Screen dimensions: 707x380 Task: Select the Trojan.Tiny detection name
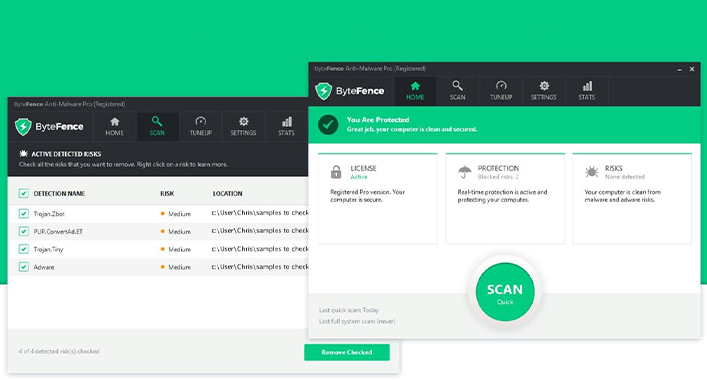click(48, 249)
